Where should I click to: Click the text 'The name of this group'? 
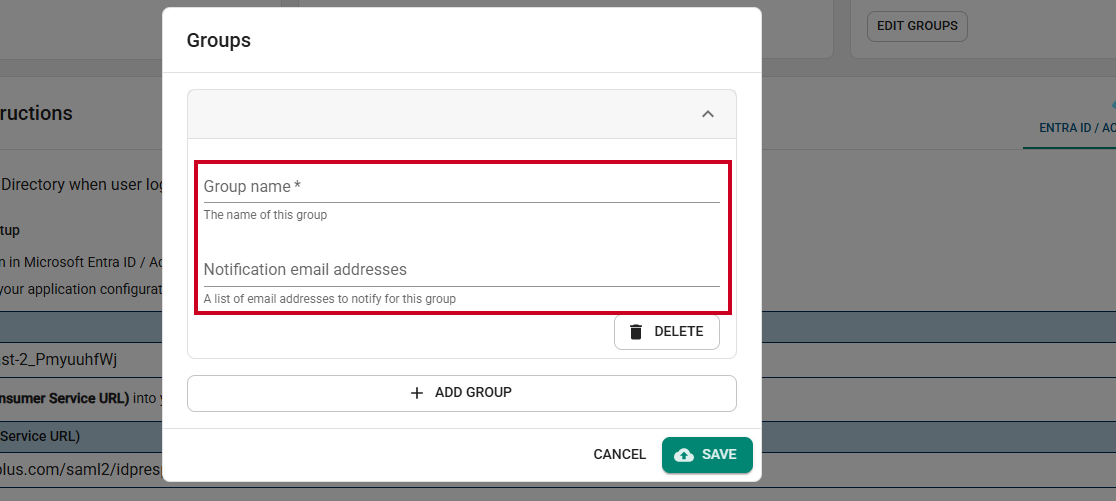click(265, 215)
